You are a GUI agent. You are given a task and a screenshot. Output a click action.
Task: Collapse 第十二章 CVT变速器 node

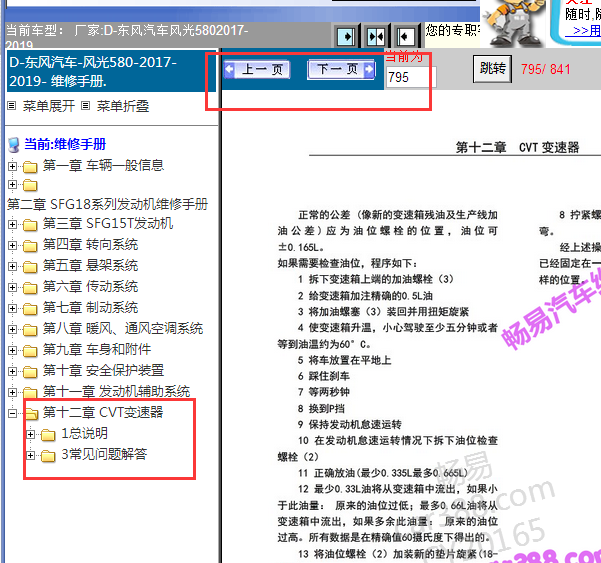12,414
